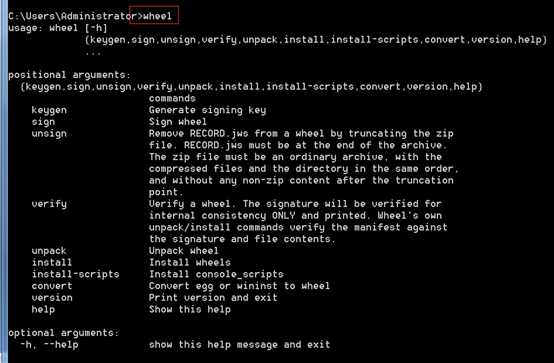Click the 'Install console_scripts' description
Screen dimensions: 554x363
tap(216, 274)
